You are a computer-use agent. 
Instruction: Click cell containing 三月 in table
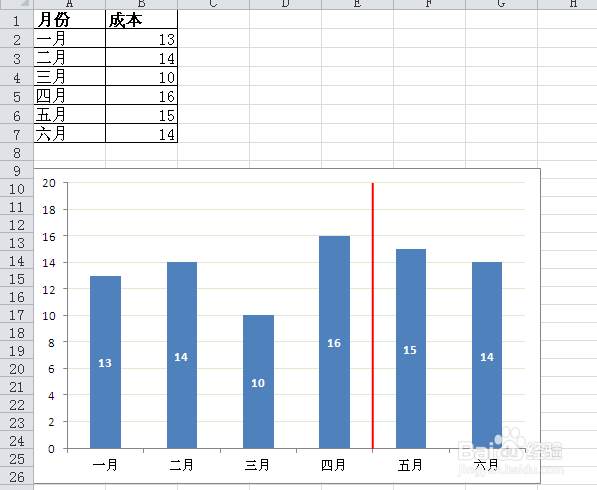70,77
